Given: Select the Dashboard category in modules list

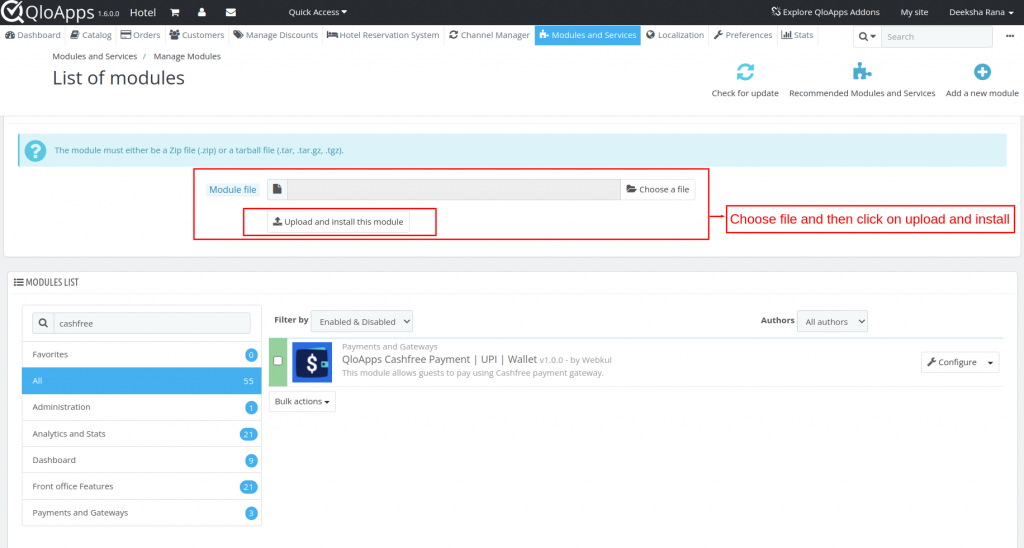Looking at the screenshot, I should 142,460.
